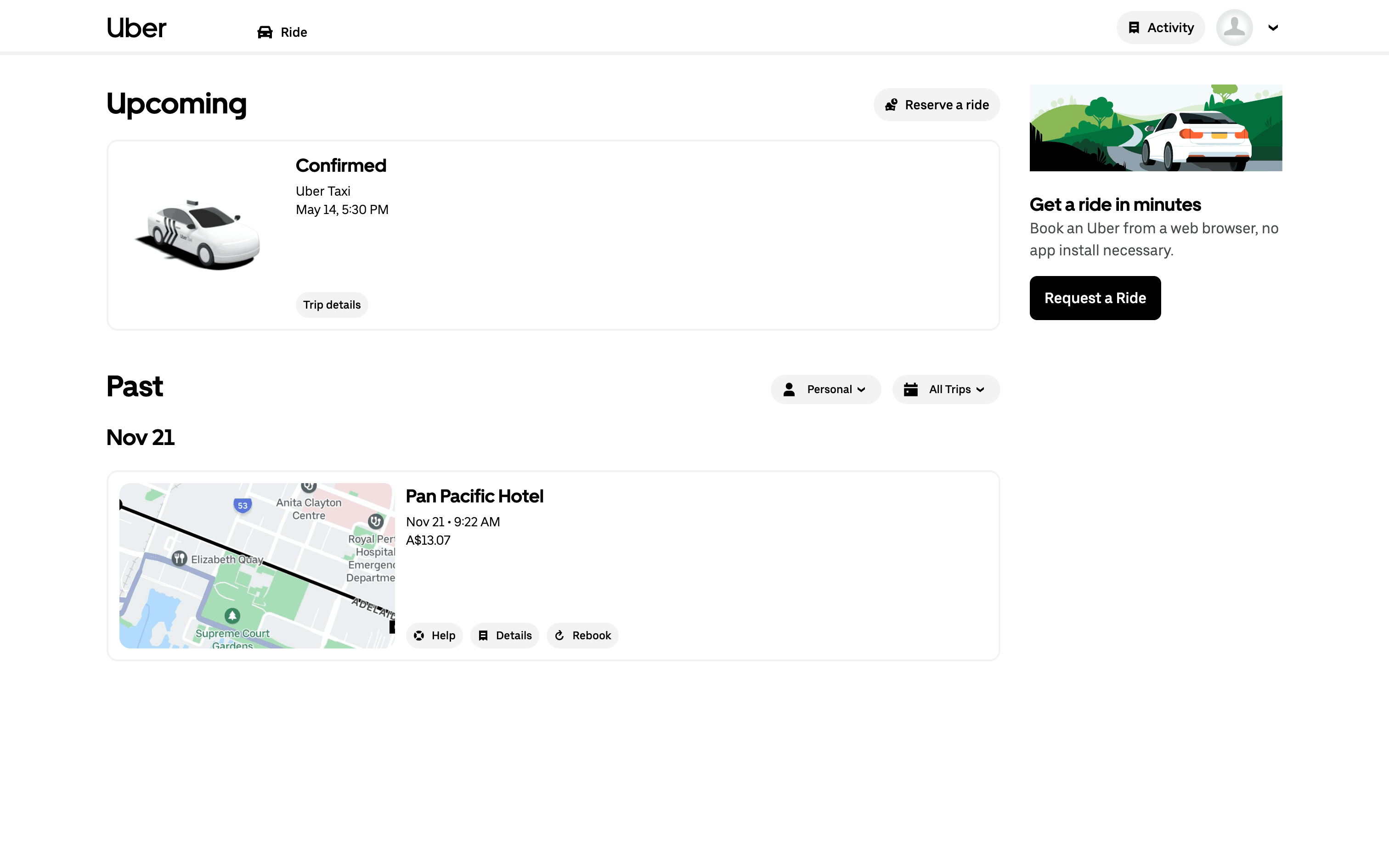The height and width of the screenshot is (868, 1389).
Task: Click the Uber Taxi car image
Action: 198,235
